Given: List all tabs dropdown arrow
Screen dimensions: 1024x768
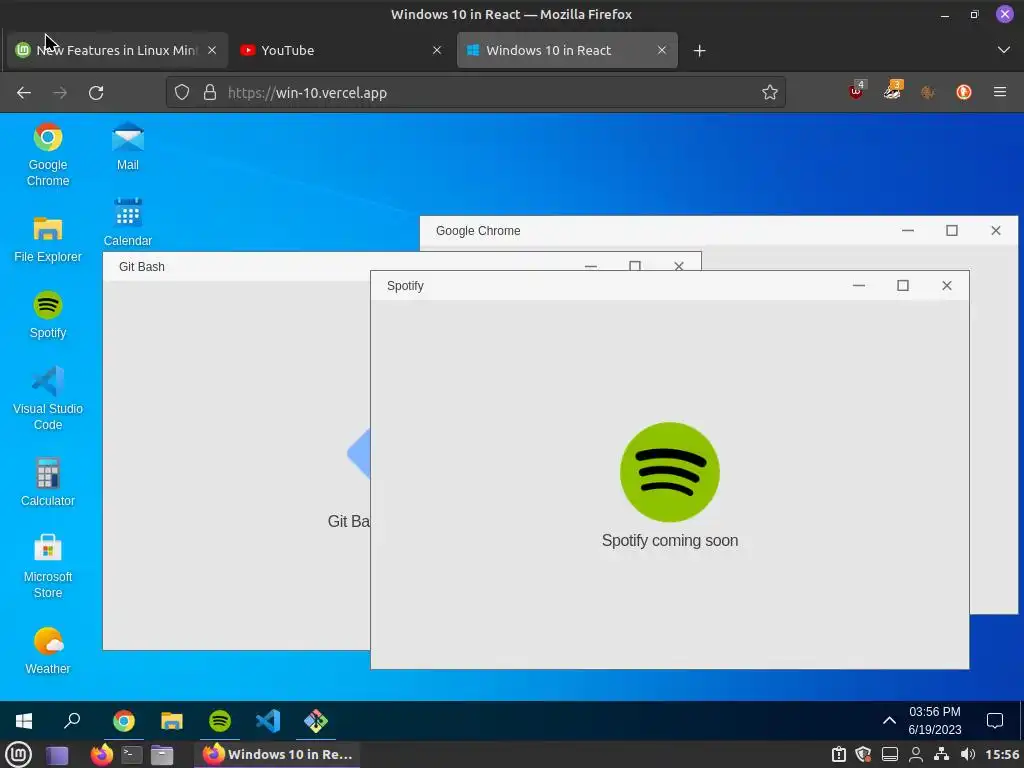Looking at the screenshot, I should tap(1003, 50).
